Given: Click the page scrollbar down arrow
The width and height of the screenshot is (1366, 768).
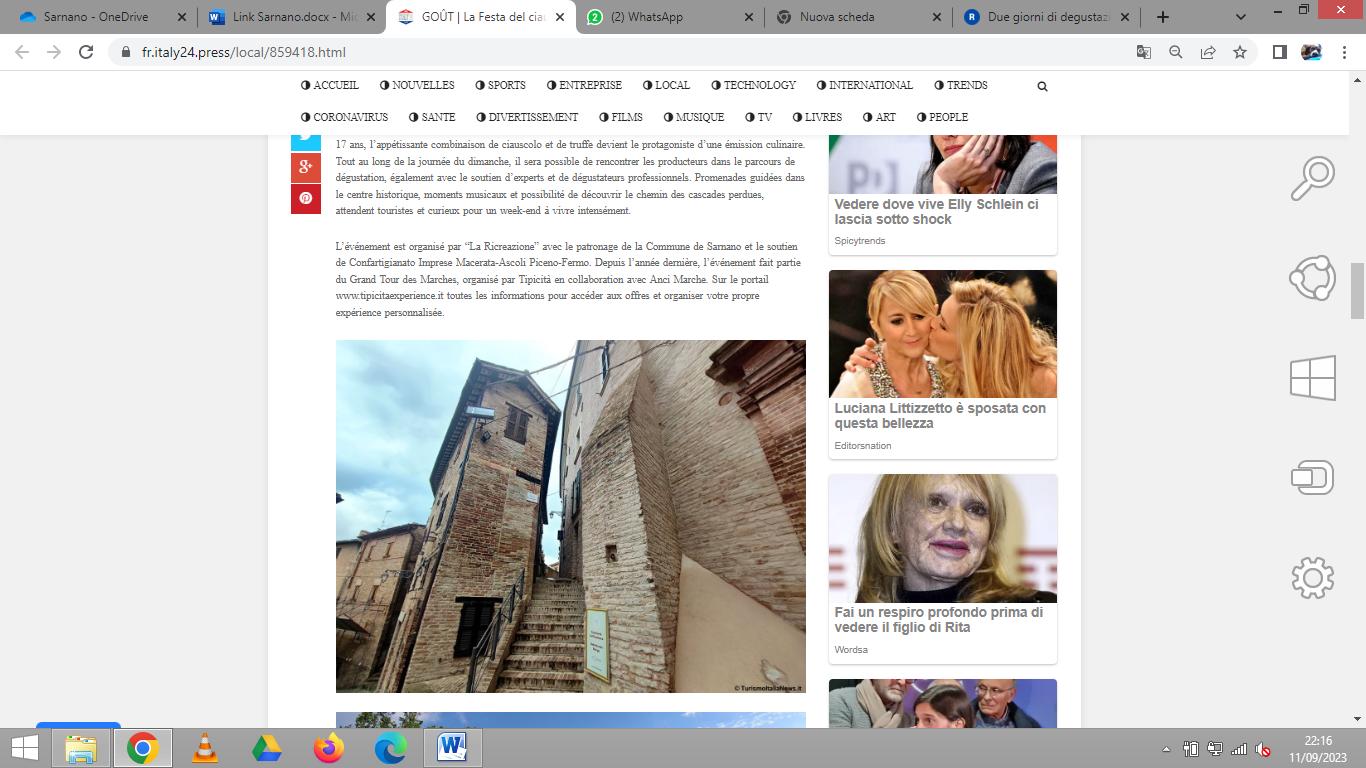Looking at the screenshot, I should coord(1358,718).
